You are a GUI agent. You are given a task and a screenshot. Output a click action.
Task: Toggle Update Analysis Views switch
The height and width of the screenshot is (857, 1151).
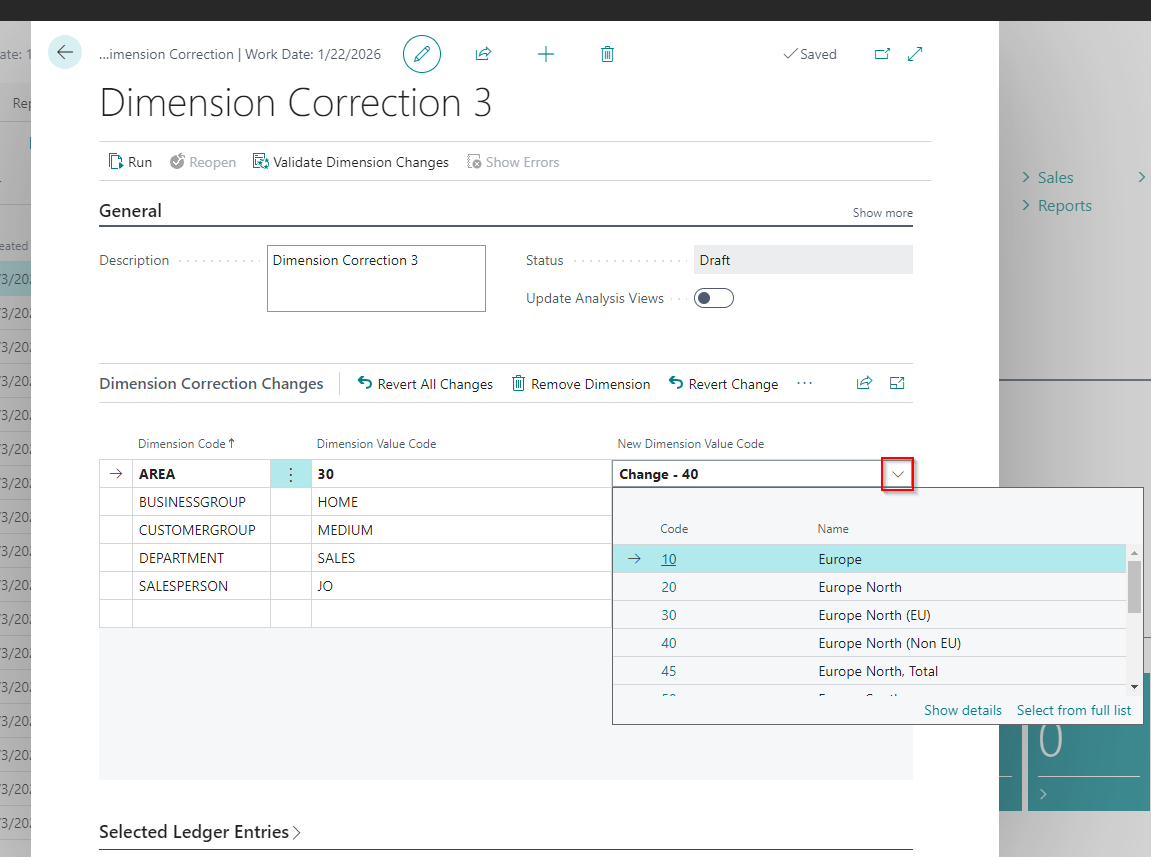pos(713,297)
